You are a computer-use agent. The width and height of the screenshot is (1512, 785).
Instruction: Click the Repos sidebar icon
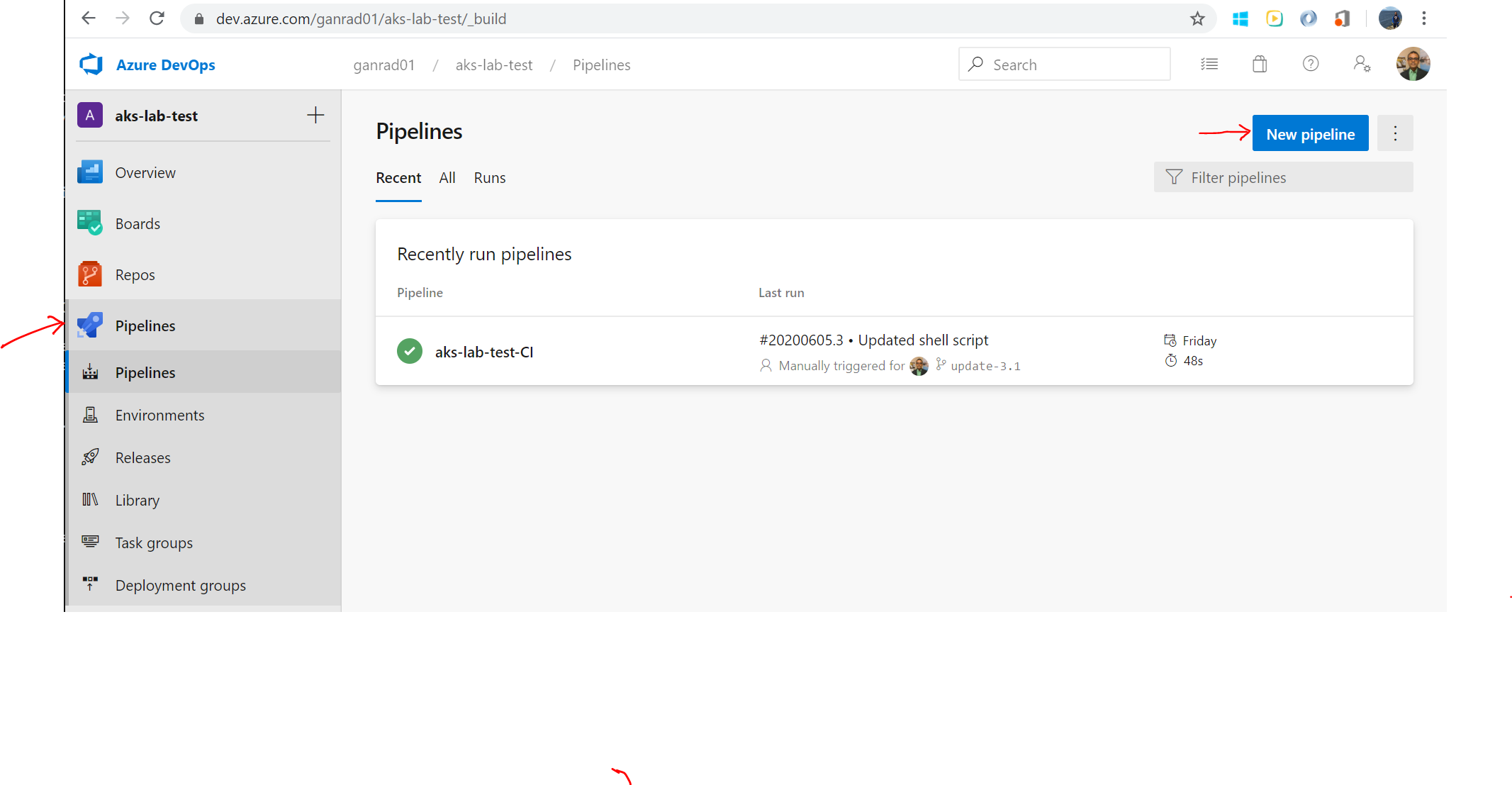tap(90, 274)
